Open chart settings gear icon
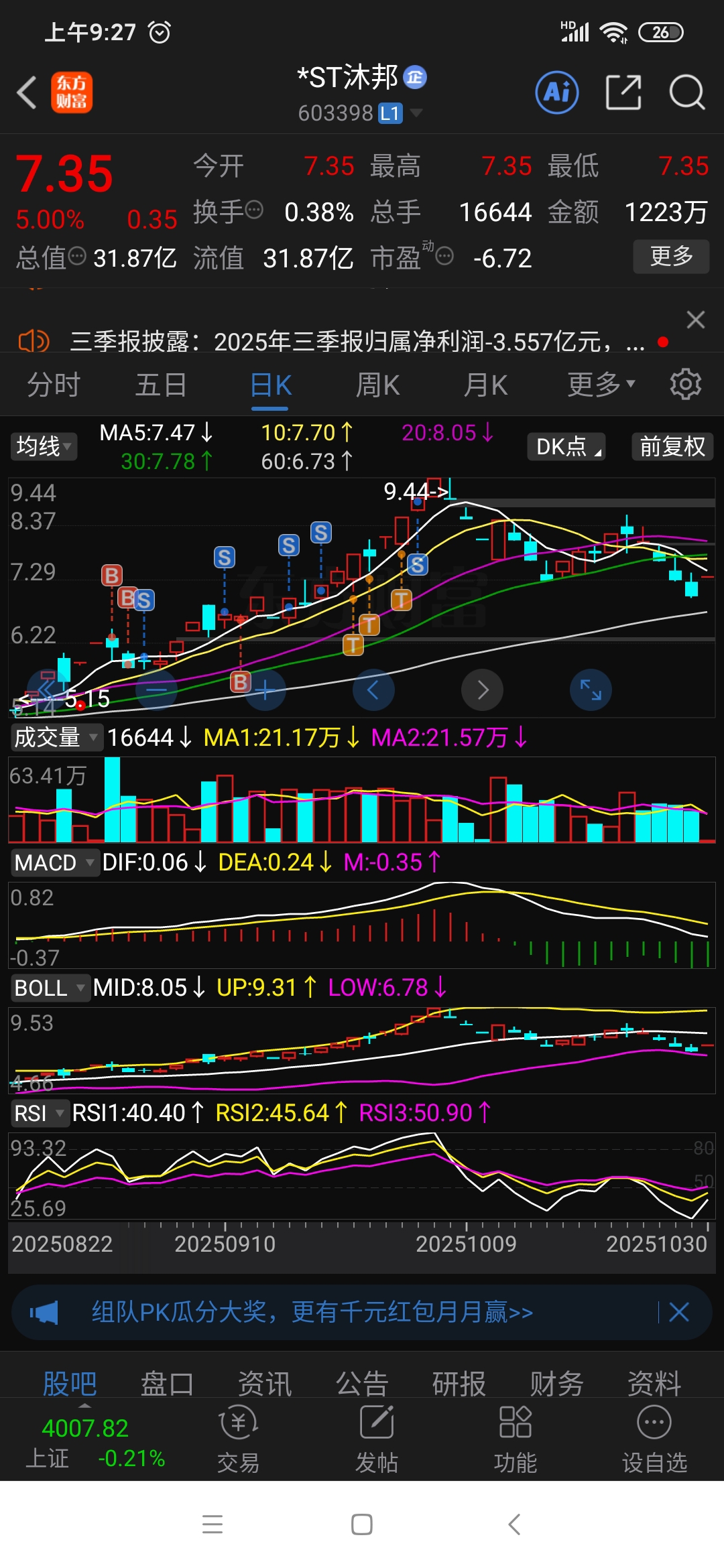Image resolution: width=724 pixels, height=1568 pixels. tap(685, 384)
